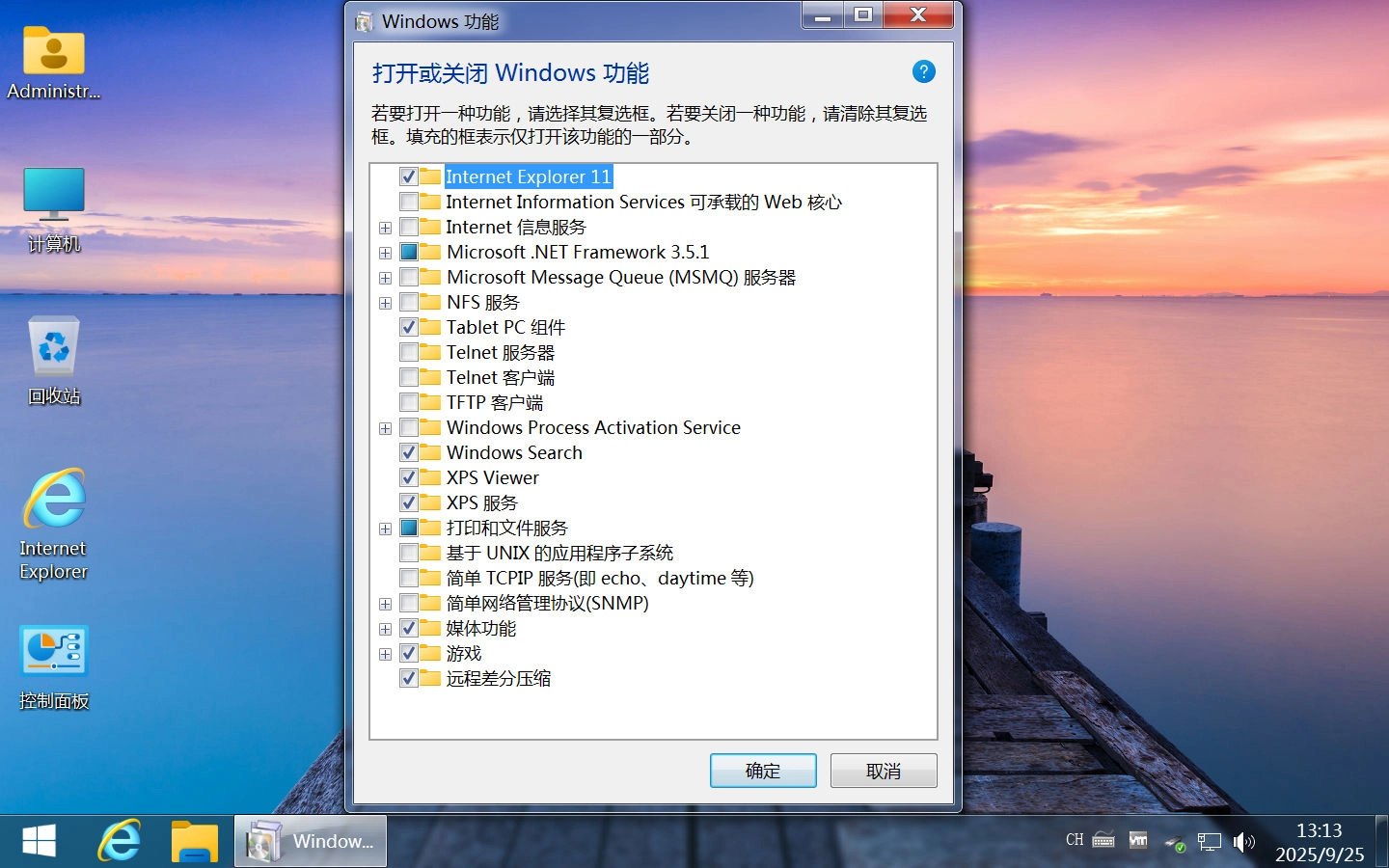Click the help question mark icon

point(923,71)
